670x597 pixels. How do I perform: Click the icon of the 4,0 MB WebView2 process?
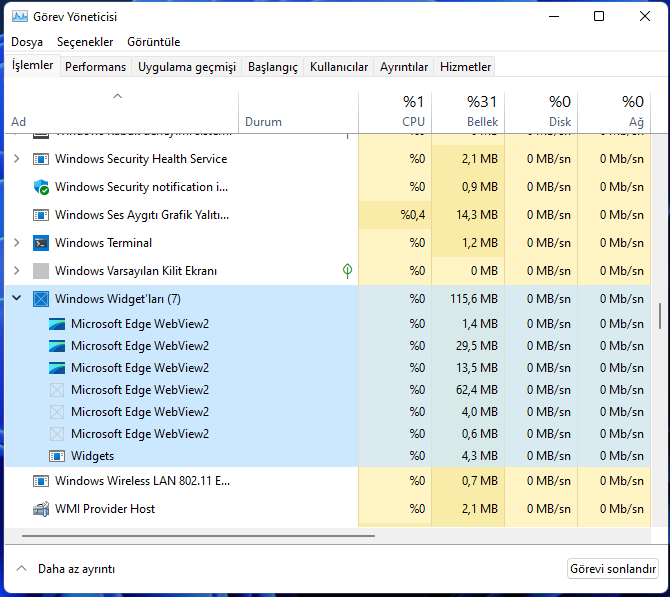pyautogui.click(x=57, y=412)
